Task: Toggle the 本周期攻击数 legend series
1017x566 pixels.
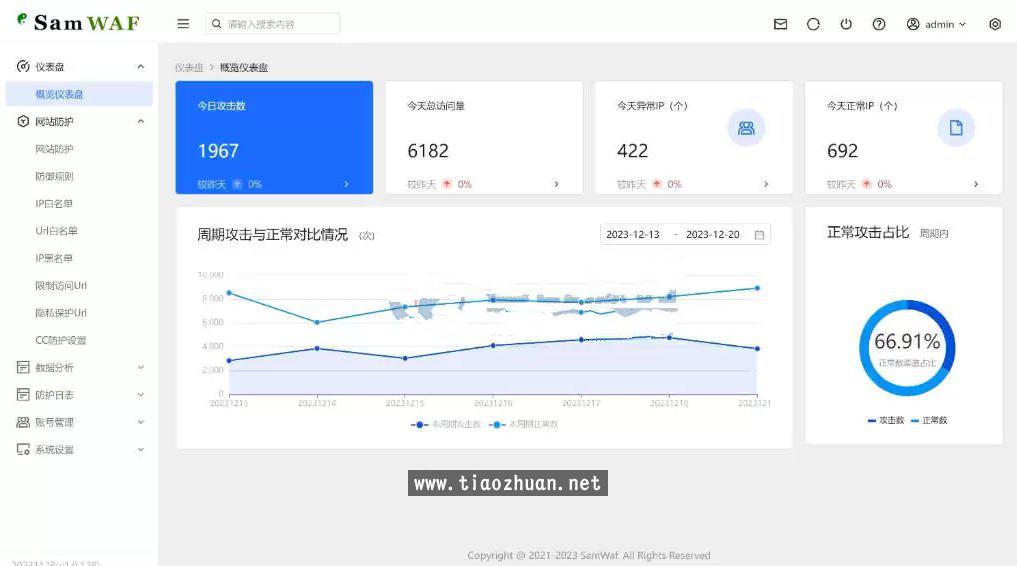Action: [446, 425]
